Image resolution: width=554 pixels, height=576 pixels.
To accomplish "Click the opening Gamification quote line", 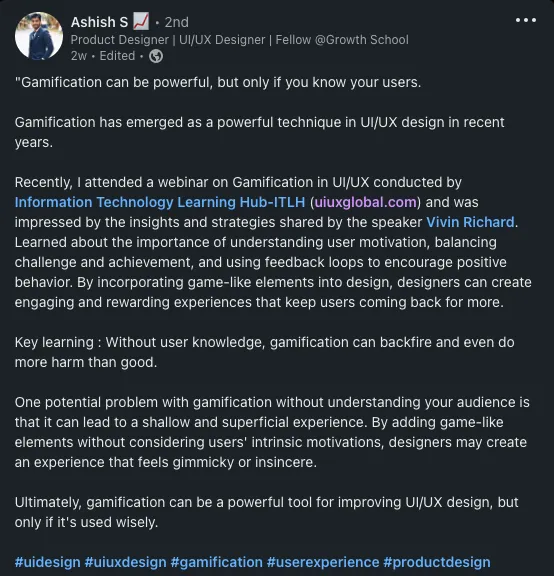I will [x=218, y=82].
